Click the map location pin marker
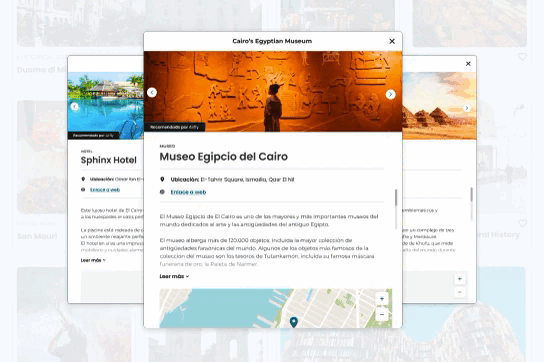 (294, 322)
